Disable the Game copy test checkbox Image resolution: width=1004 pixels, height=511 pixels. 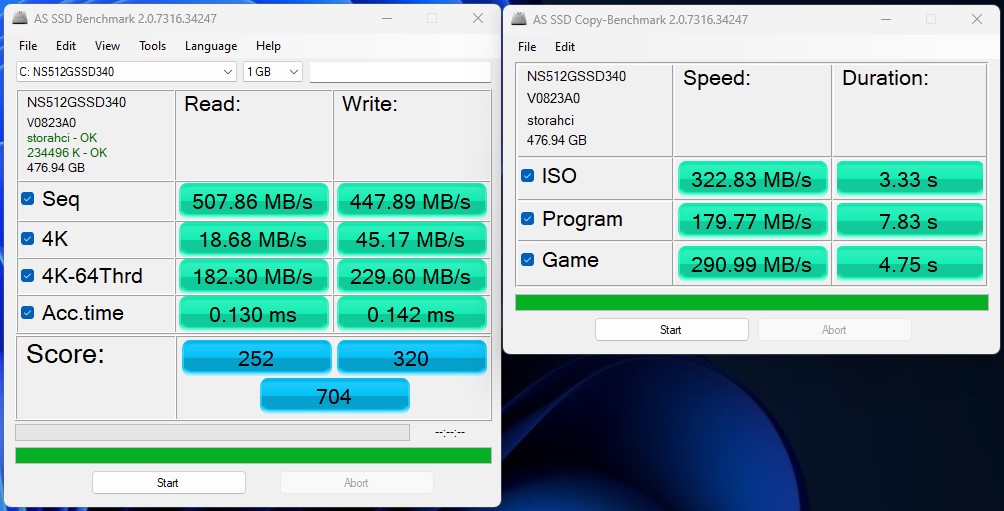point(528,259)
